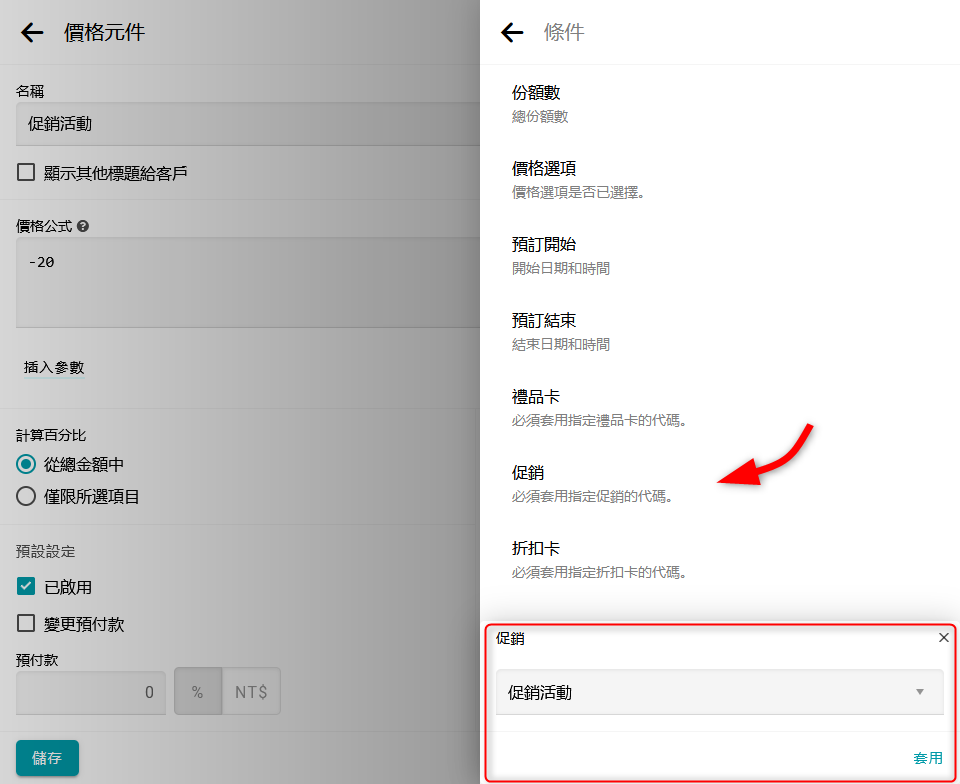Click the 插入參數 link

tap(54, 368)
